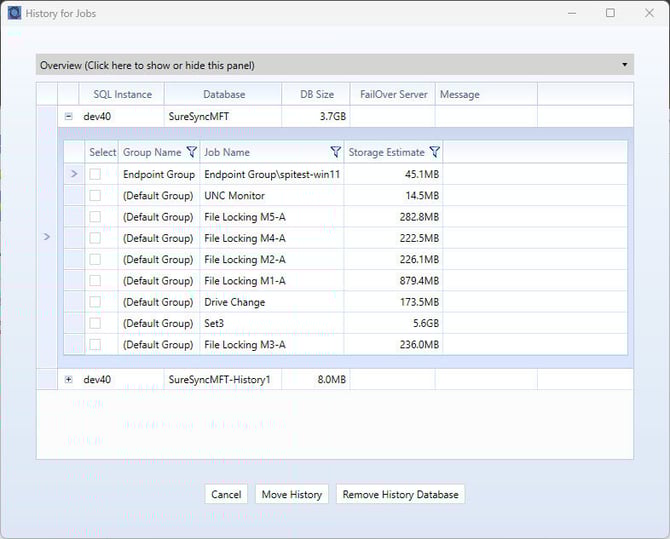Collapse the SureSyncMFT database row
The height and width of the screenshot is (539, 670).
[x=68, y=116]
